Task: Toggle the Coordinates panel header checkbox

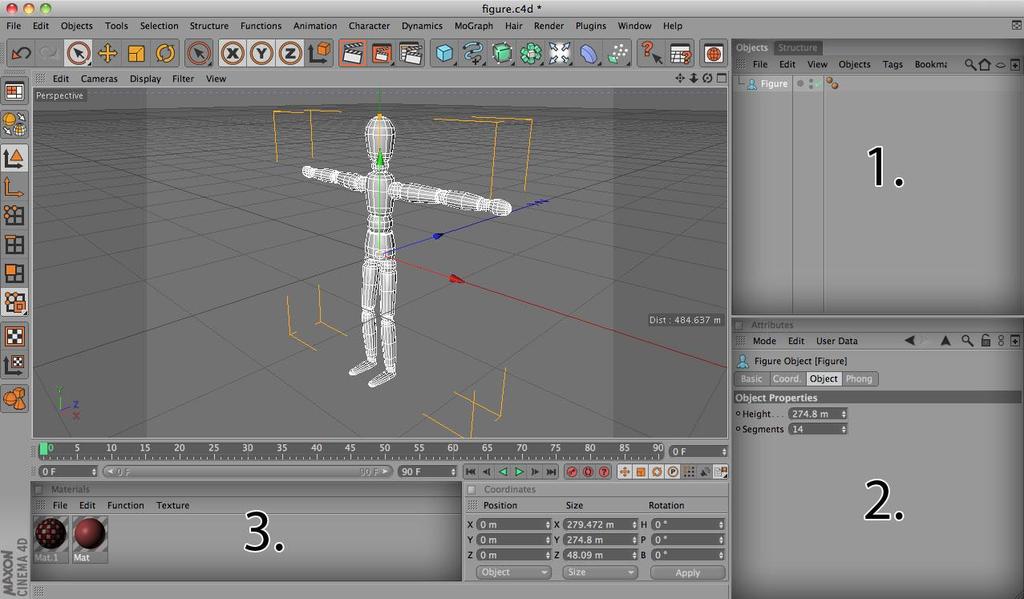Action: [x=472, y=489]
